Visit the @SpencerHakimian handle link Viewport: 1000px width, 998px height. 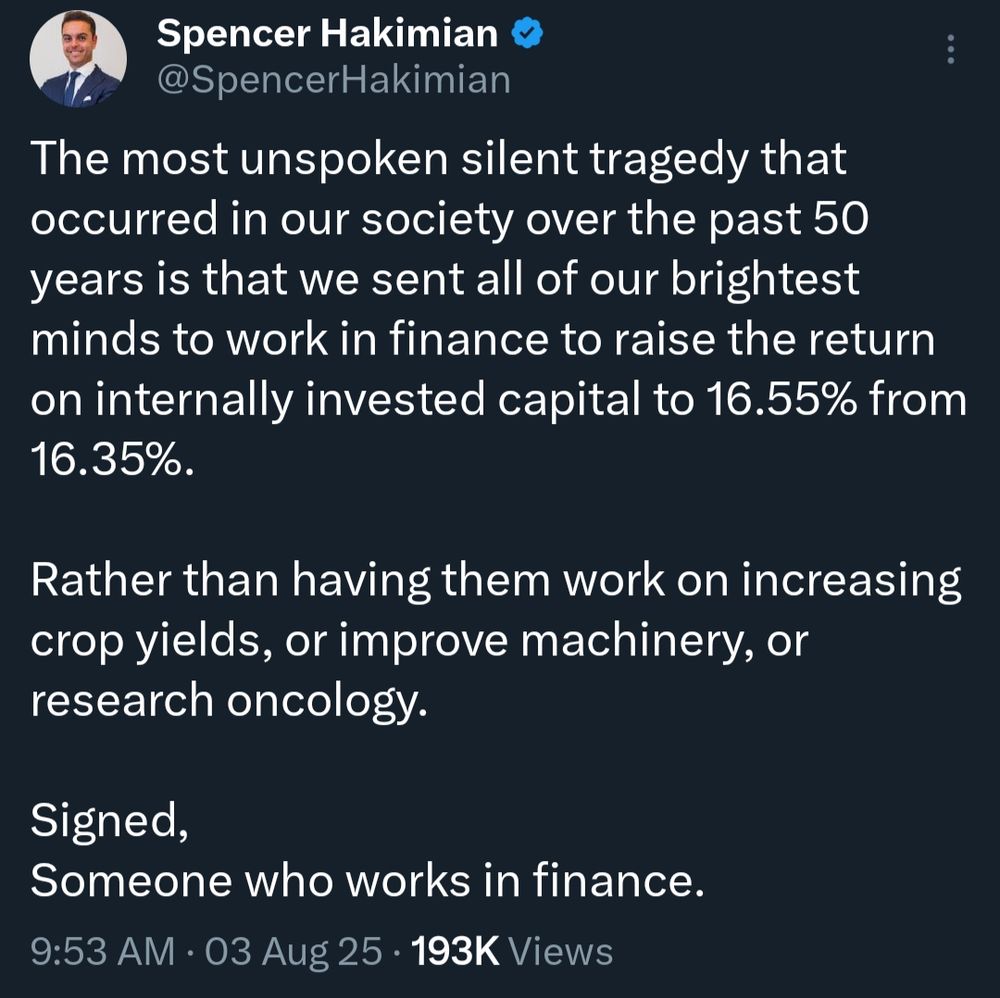click(x=334, y=80)
